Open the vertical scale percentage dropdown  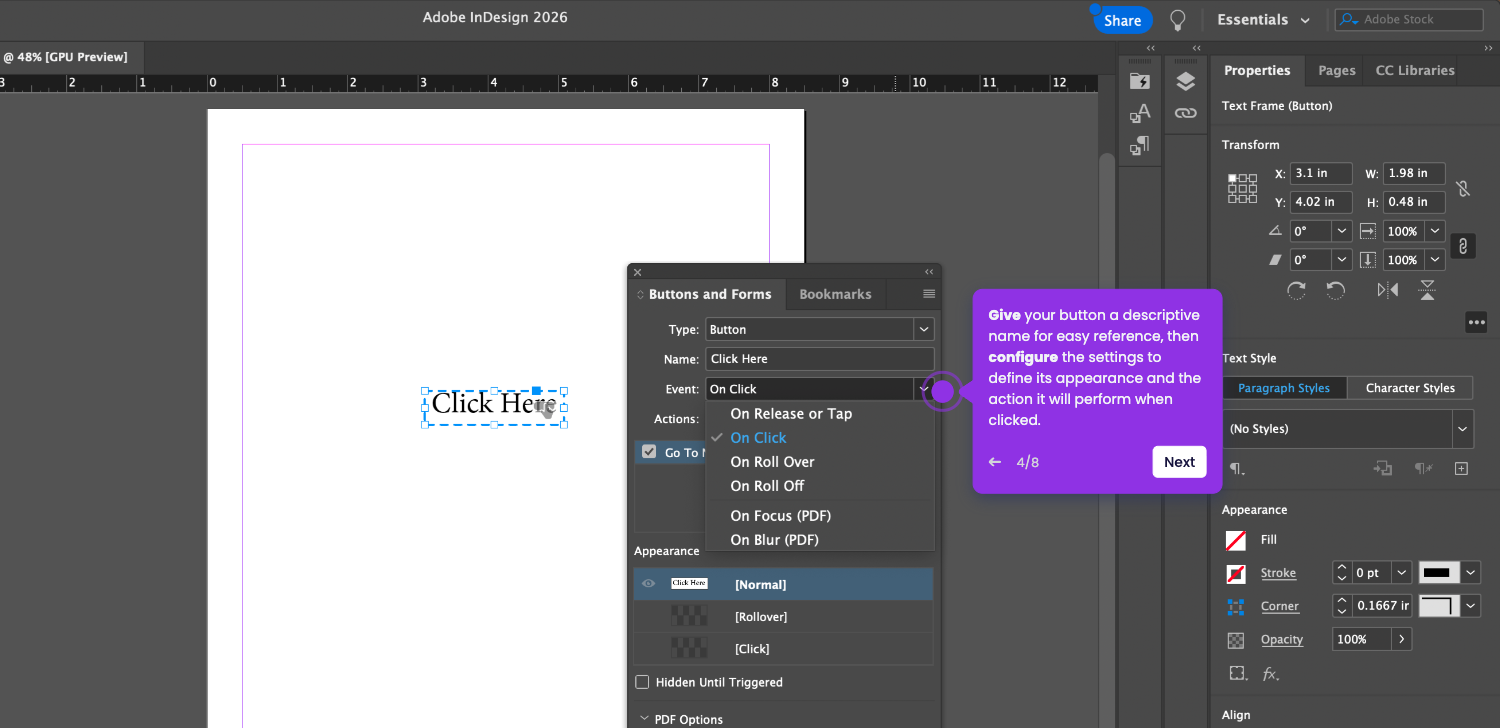(1435, 260)
